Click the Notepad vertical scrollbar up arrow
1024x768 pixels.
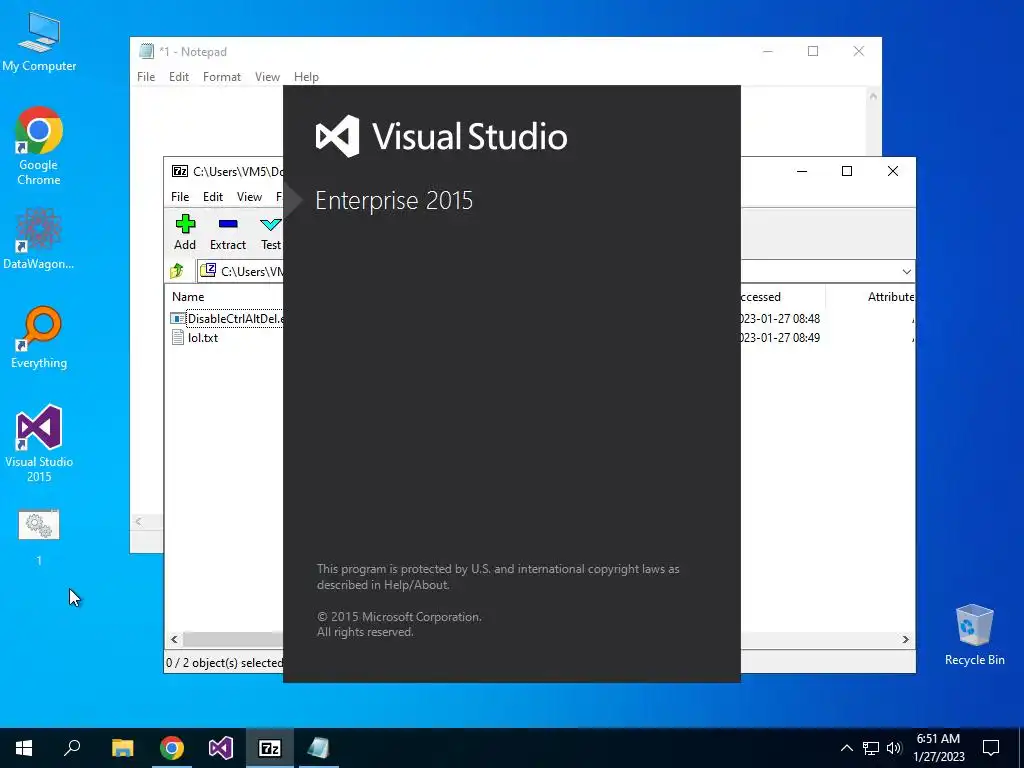[873, 96]
